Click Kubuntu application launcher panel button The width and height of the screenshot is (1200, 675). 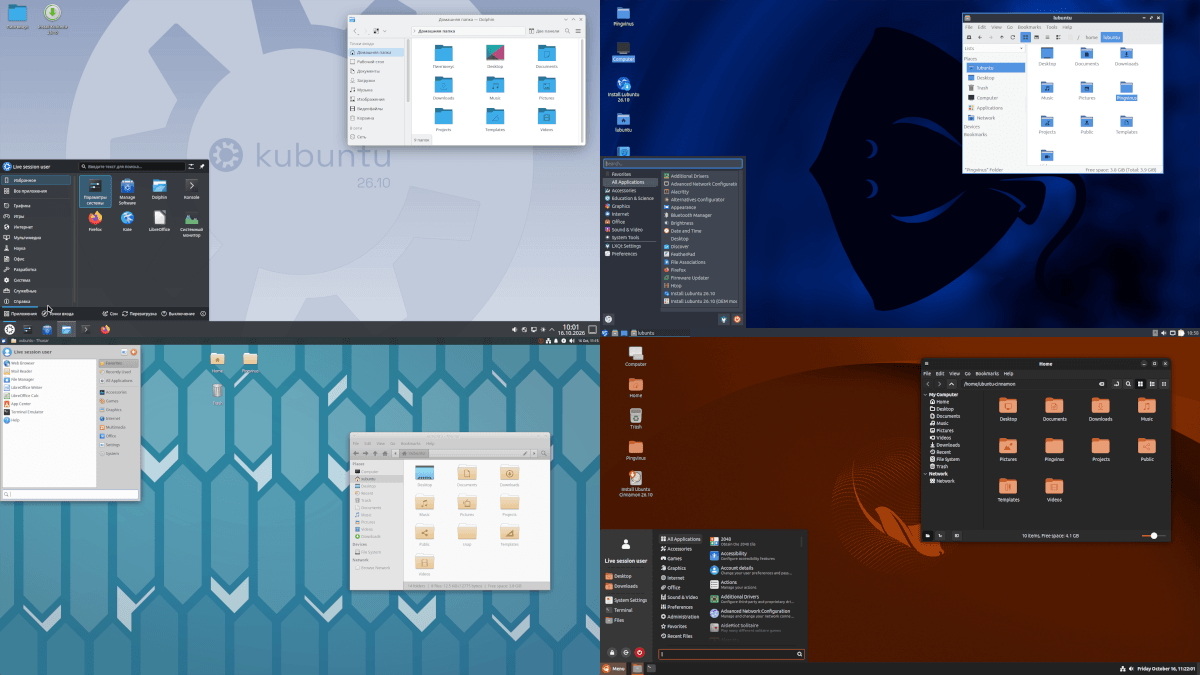(x=10, y=329)
